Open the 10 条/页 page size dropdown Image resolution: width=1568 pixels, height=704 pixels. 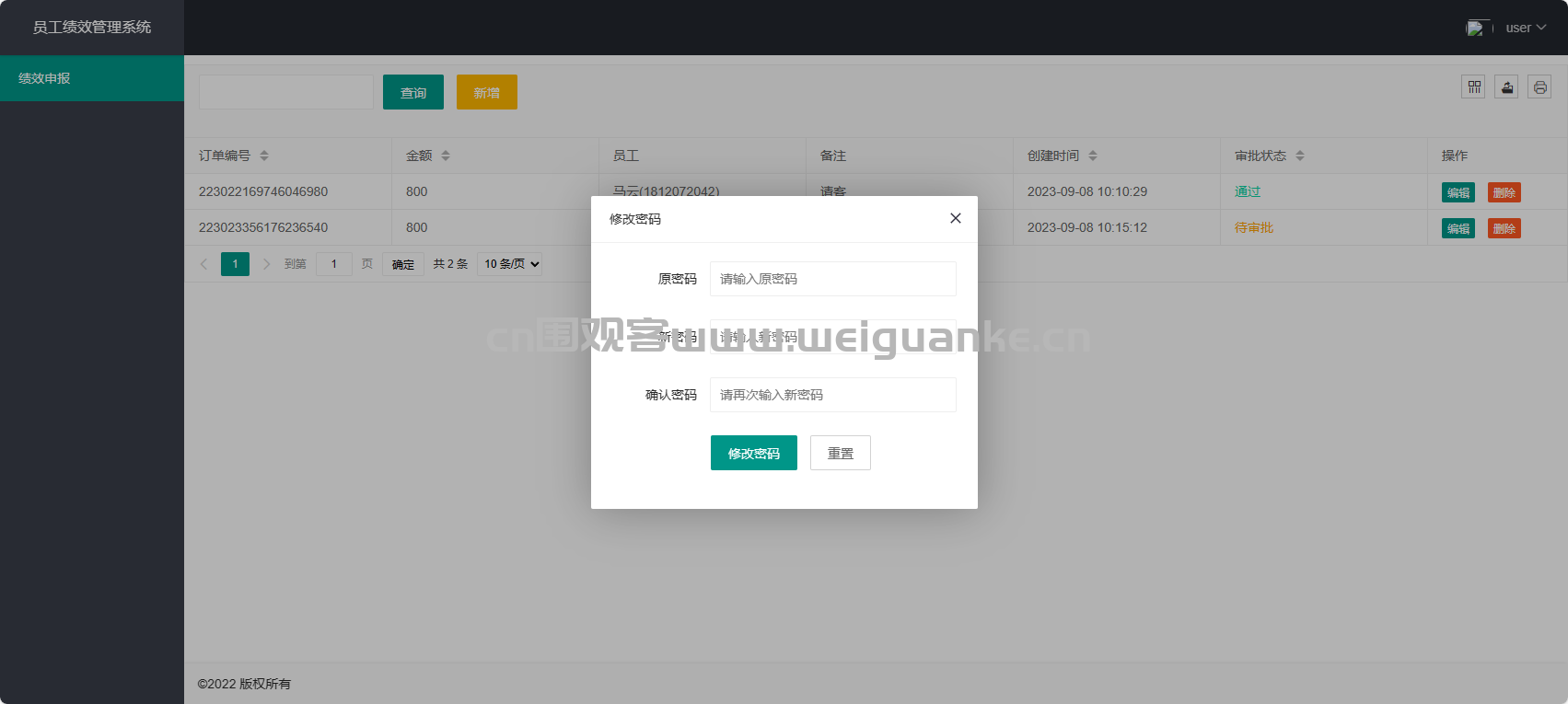[510, 264]
